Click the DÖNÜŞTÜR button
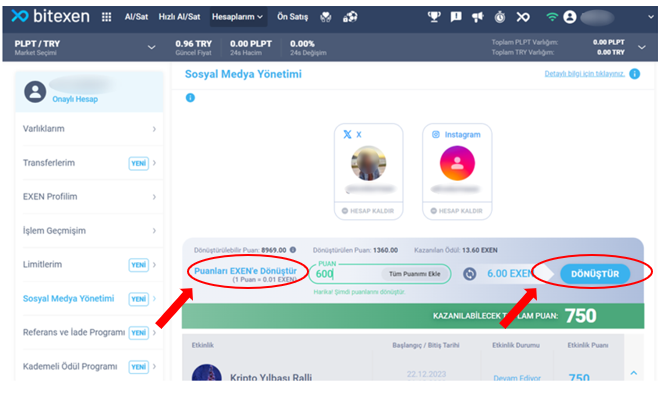 coord(595,274)
